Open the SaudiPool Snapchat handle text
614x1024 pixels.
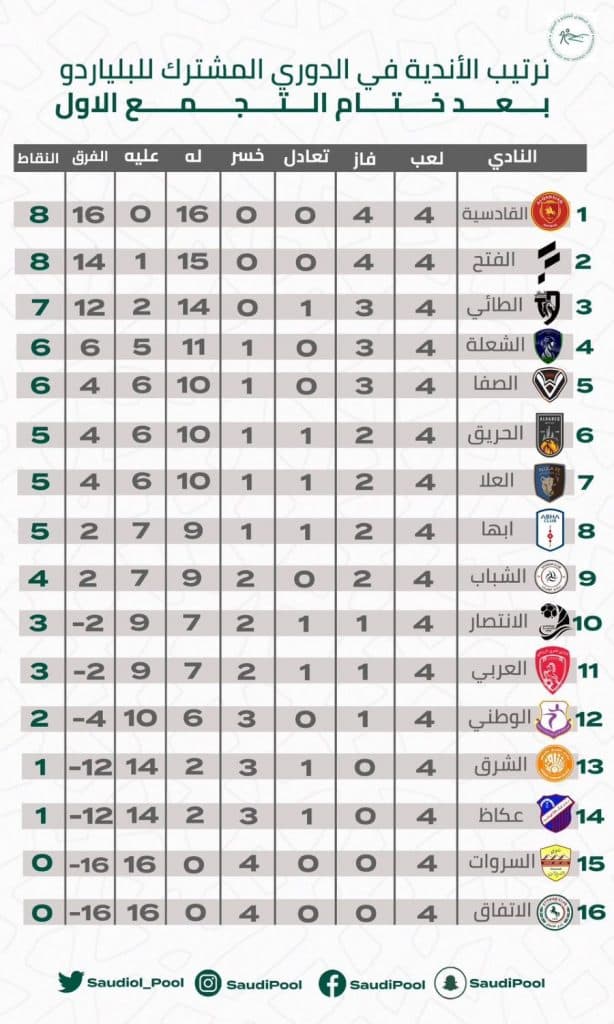click(x=507, y=983)
